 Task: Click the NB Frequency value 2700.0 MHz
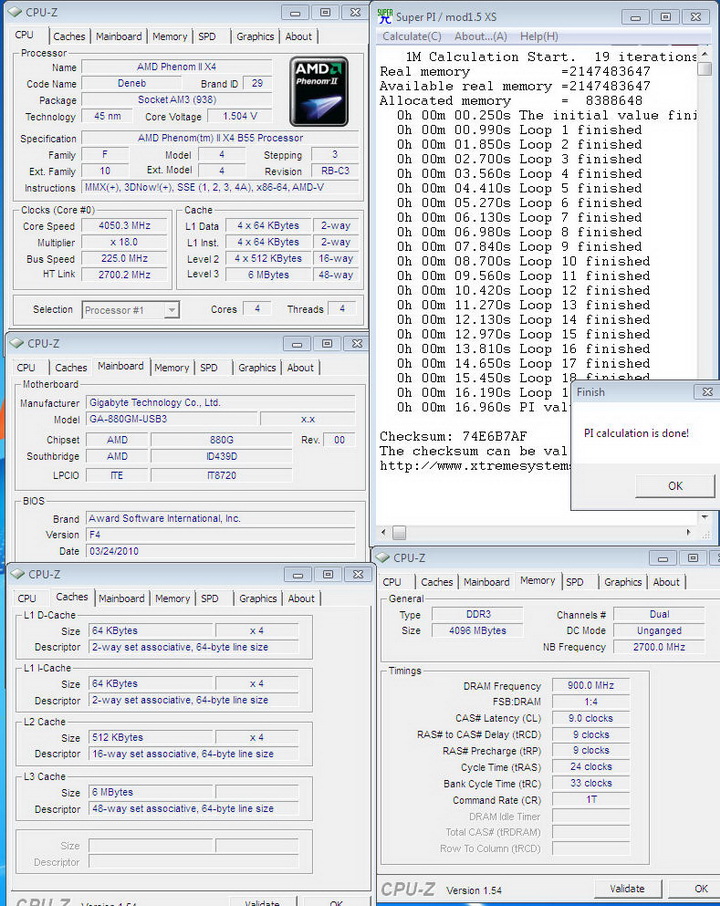tap(659, 647)
